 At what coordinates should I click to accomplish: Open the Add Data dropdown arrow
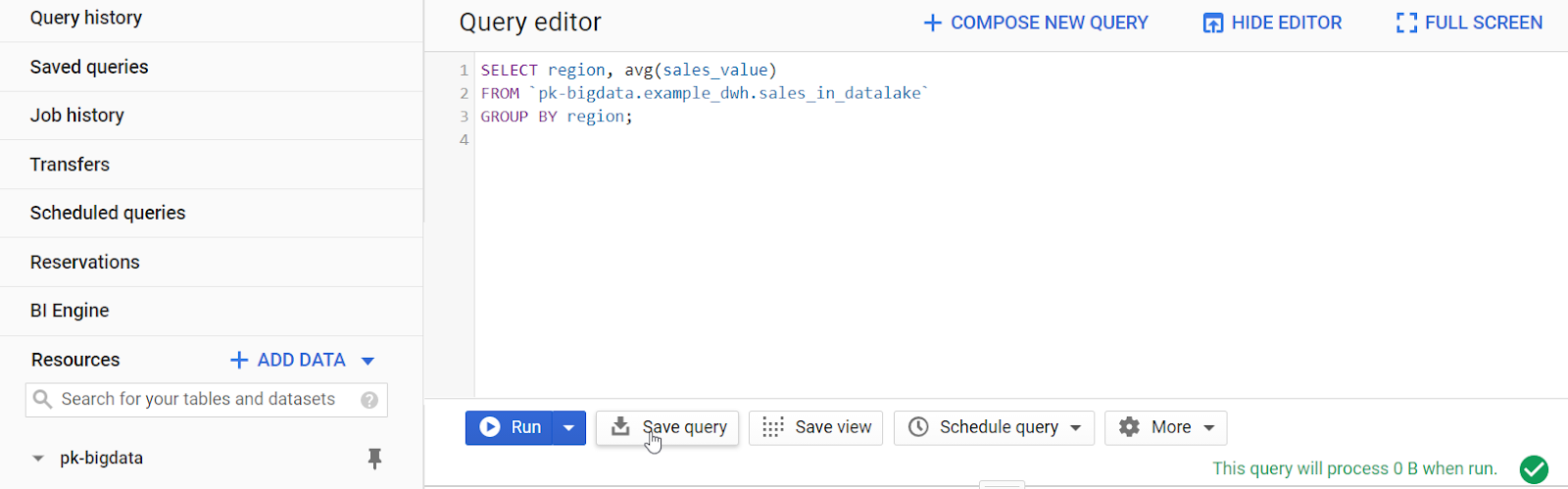(x=367, y=361)
